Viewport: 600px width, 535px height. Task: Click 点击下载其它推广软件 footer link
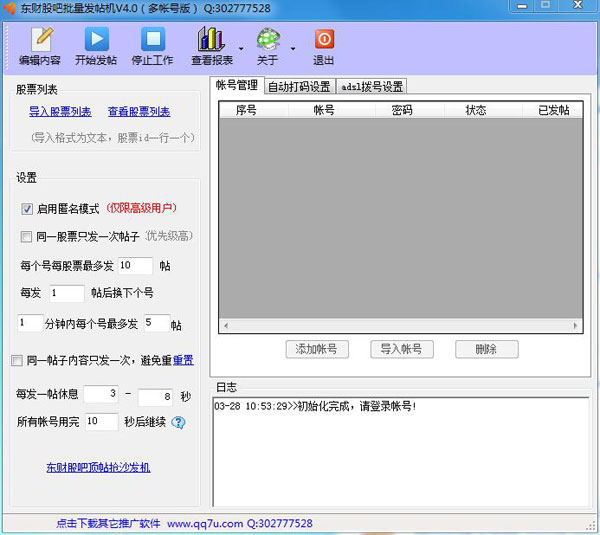(x=108, y=523)
